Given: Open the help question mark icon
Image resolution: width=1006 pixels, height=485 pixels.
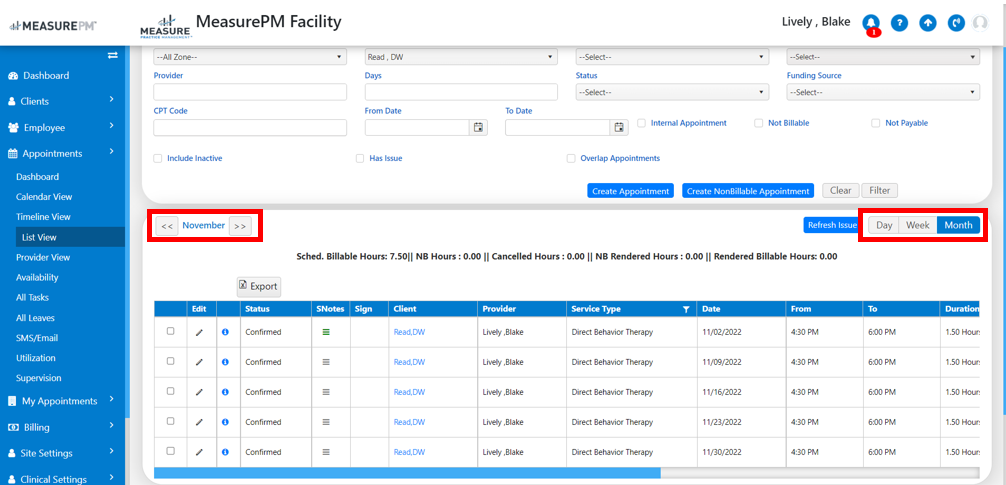Looking at the screenshot, I should (x=899, y=23).
